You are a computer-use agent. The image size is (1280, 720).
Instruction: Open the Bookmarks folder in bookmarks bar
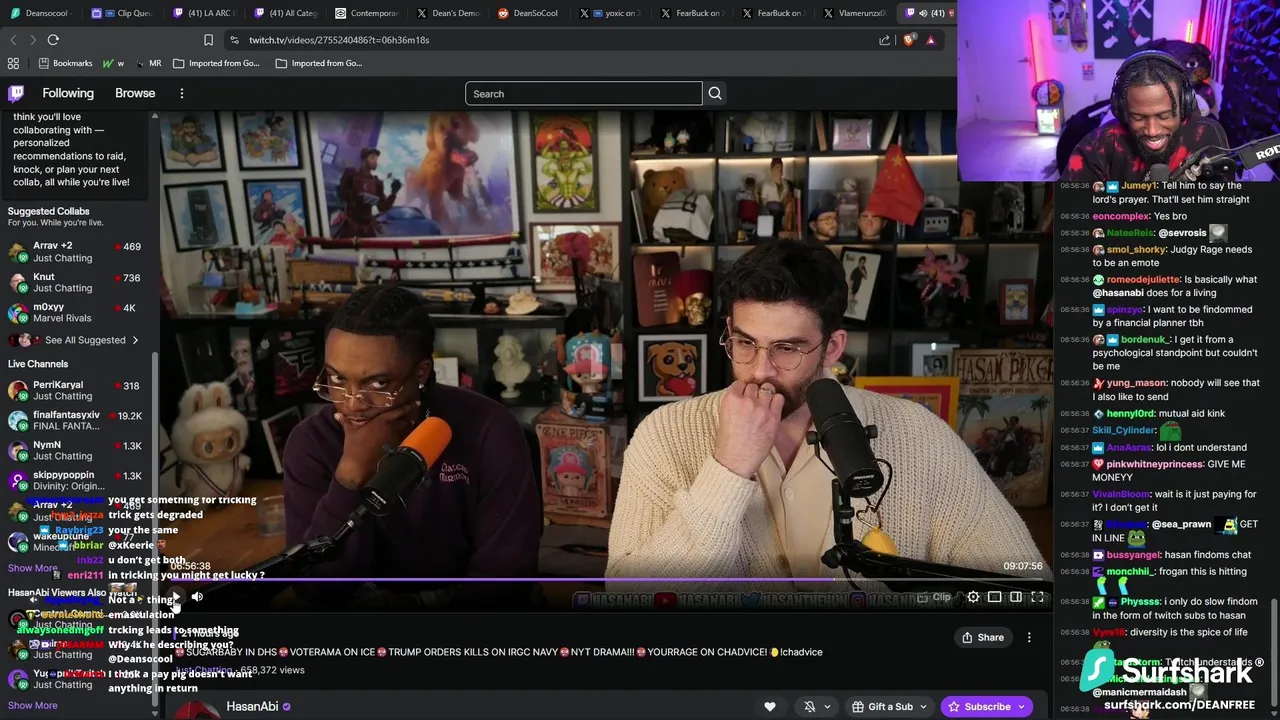pyautogui.click(x=65, y=63)
